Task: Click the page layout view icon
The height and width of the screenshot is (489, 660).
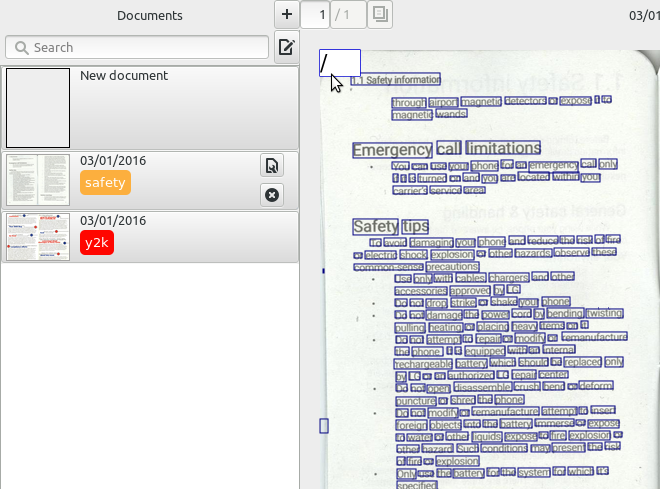Action: pyautogui.click(x=380, y=14)
